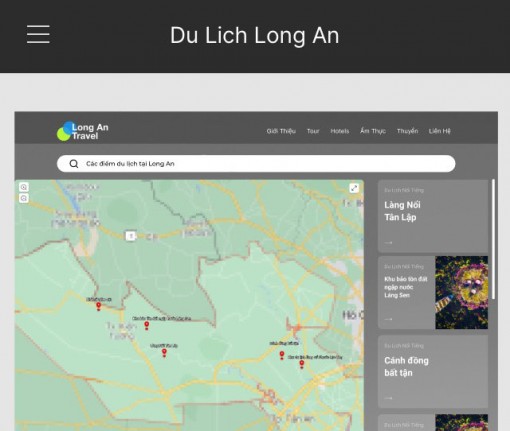Click the Long An Travel logo
The image size is (510, 431).
(83, 131)
